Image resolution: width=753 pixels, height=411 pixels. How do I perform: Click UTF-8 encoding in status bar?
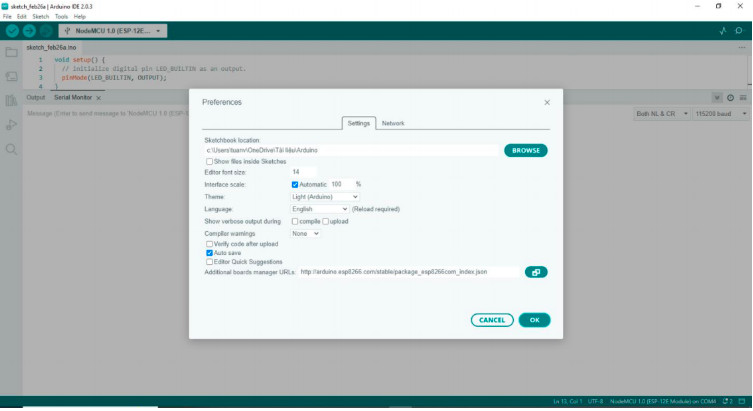pos(595,401)
